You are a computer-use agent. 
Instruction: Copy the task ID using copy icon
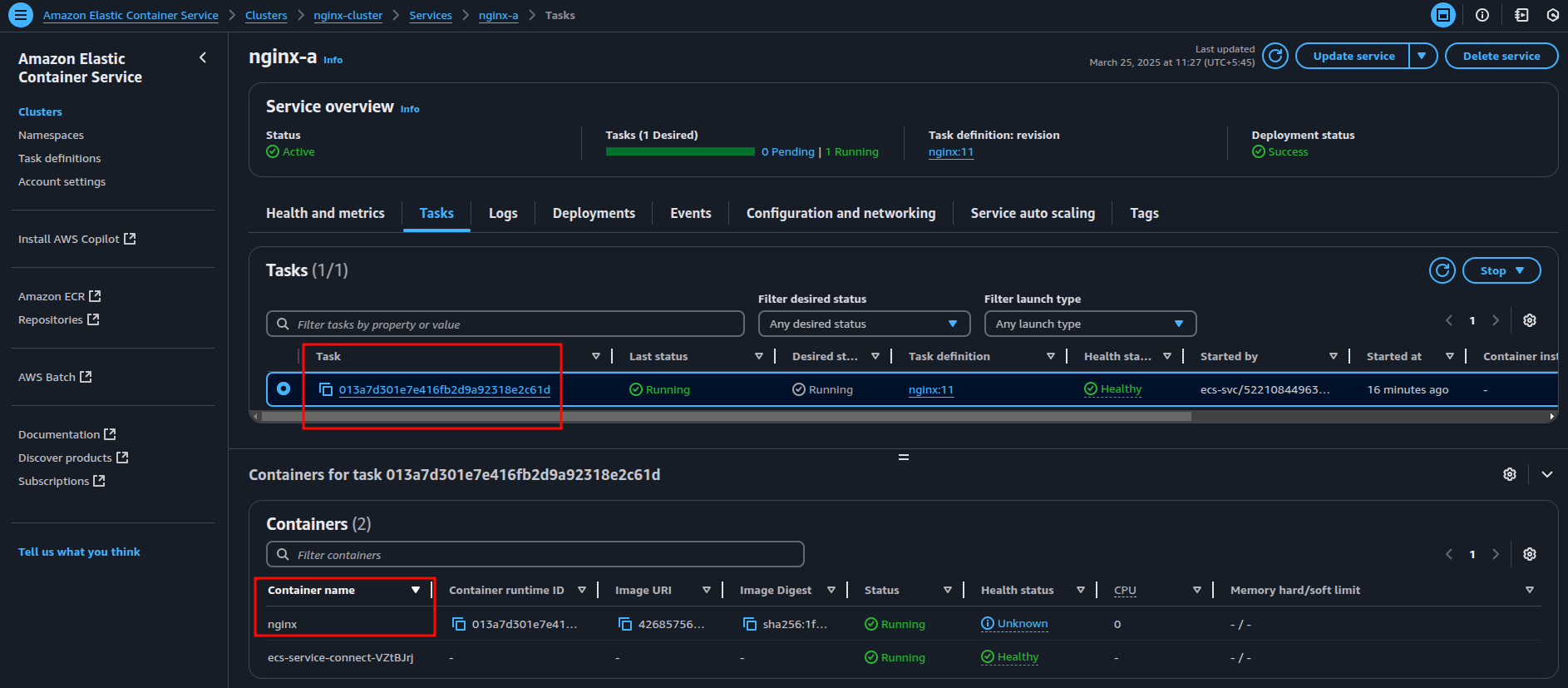point(326,389)
